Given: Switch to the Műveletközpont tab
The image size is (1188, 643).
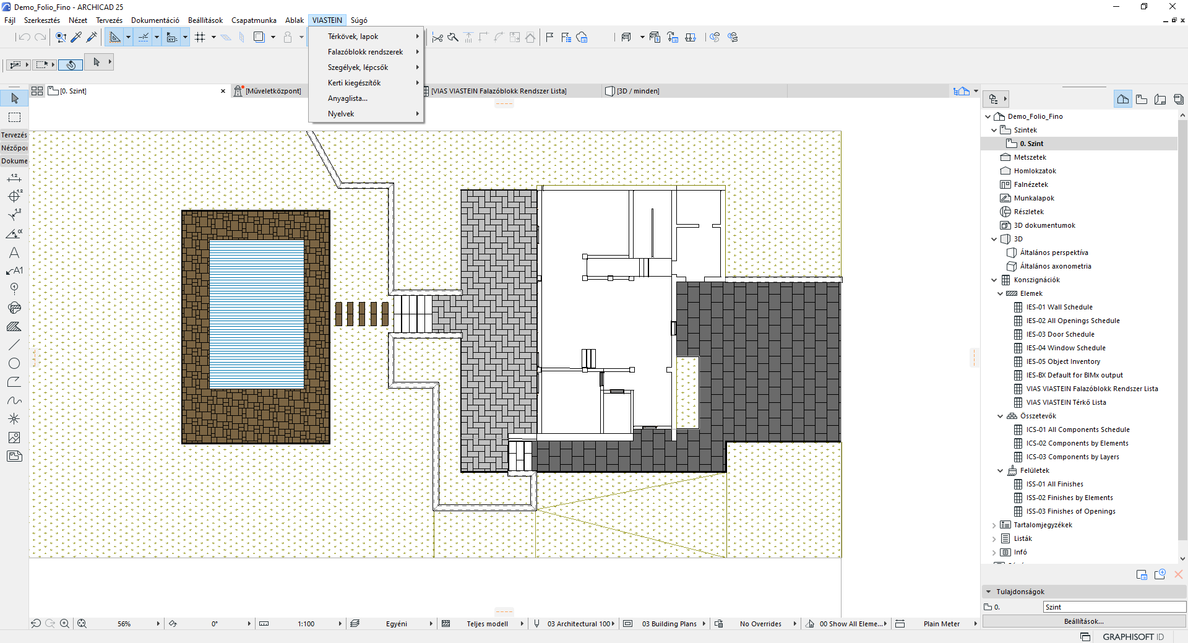Looking at the screenshot, I should click(268, 91).
